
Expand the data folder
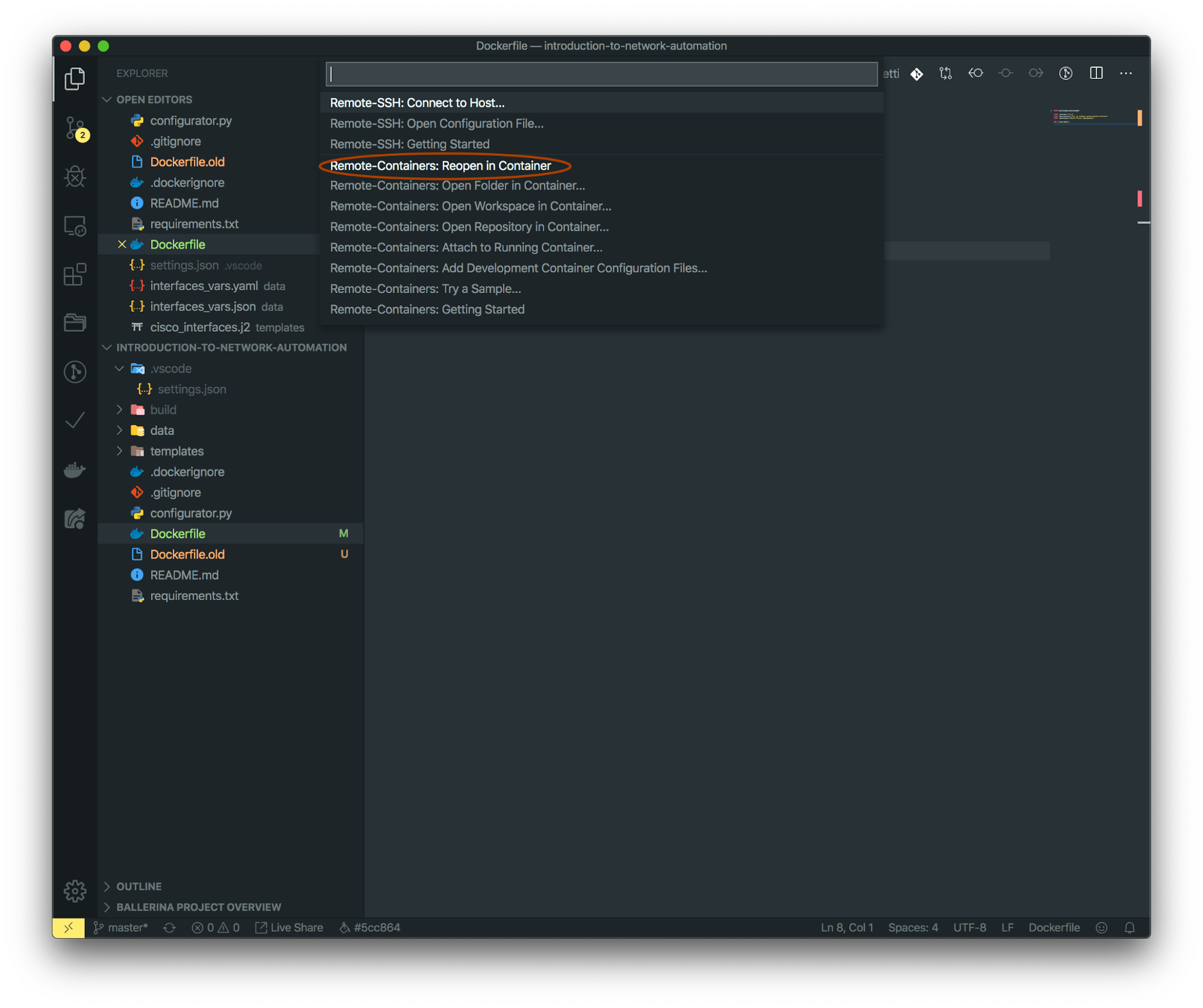pyautogui.click(x=119, y=430)
